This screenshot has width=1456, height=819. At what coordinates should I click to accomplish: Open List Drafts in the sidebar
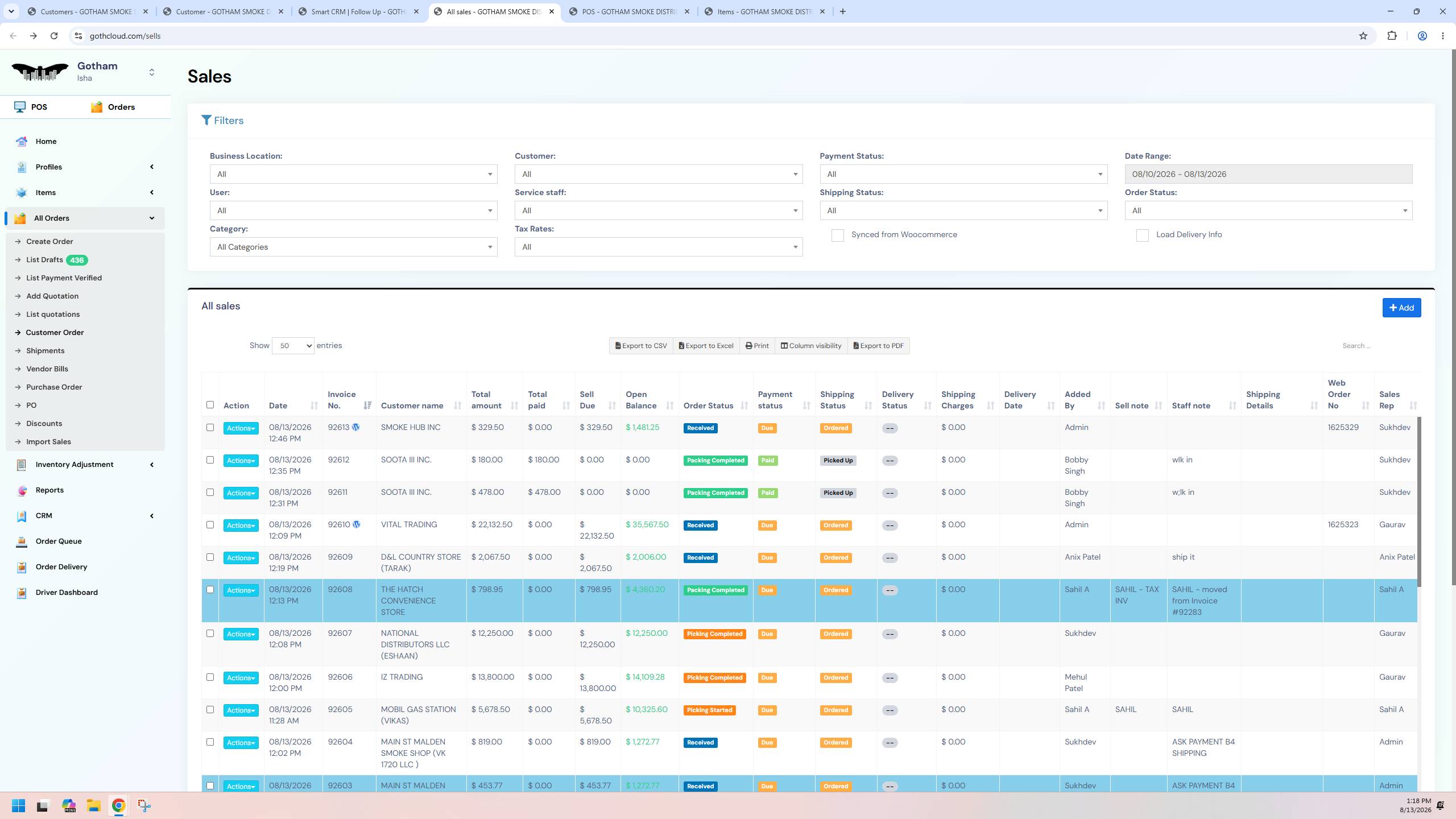pyautogui.click(x=44, y=260)
